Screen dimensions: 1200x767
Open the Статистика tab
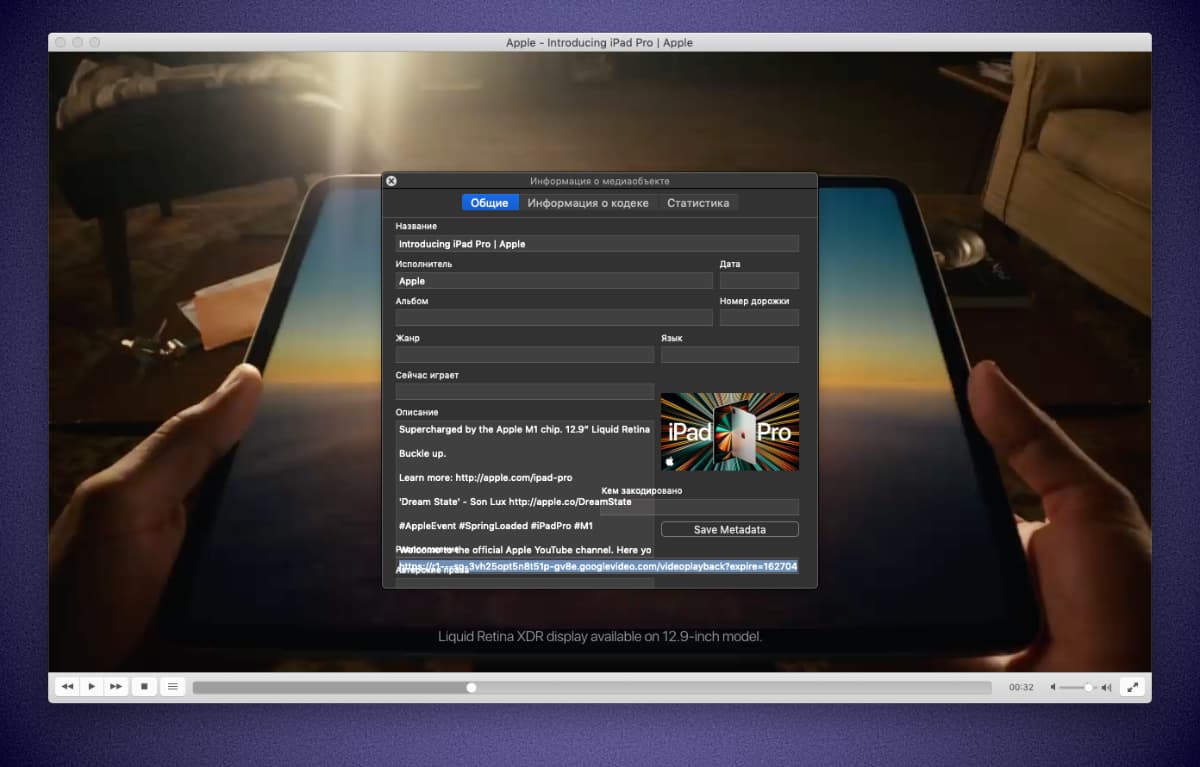tap(698, 203)
